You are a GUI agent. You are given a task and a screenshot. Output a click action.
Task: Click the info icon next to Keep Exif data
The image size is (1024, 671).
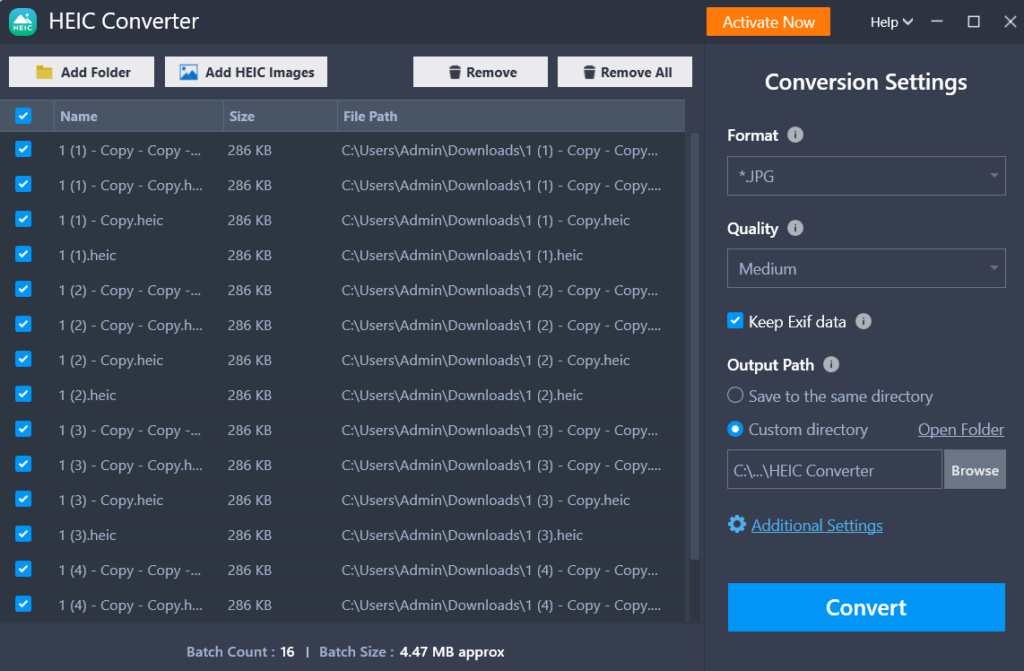coord(864,321)
